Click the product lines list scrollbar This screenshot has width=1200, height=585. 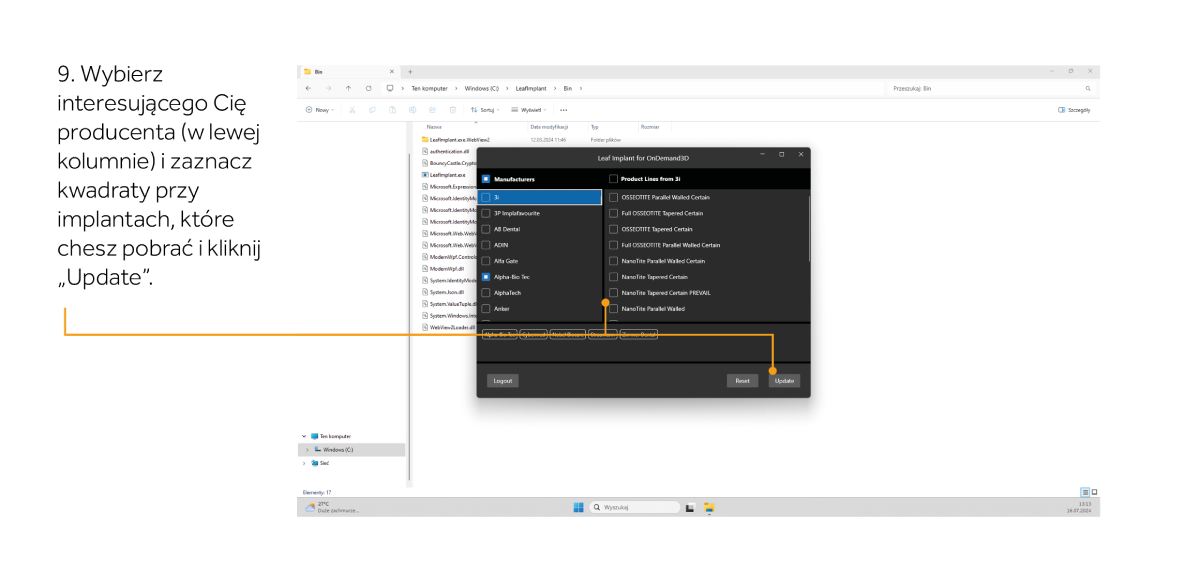[x=808, y=227]
